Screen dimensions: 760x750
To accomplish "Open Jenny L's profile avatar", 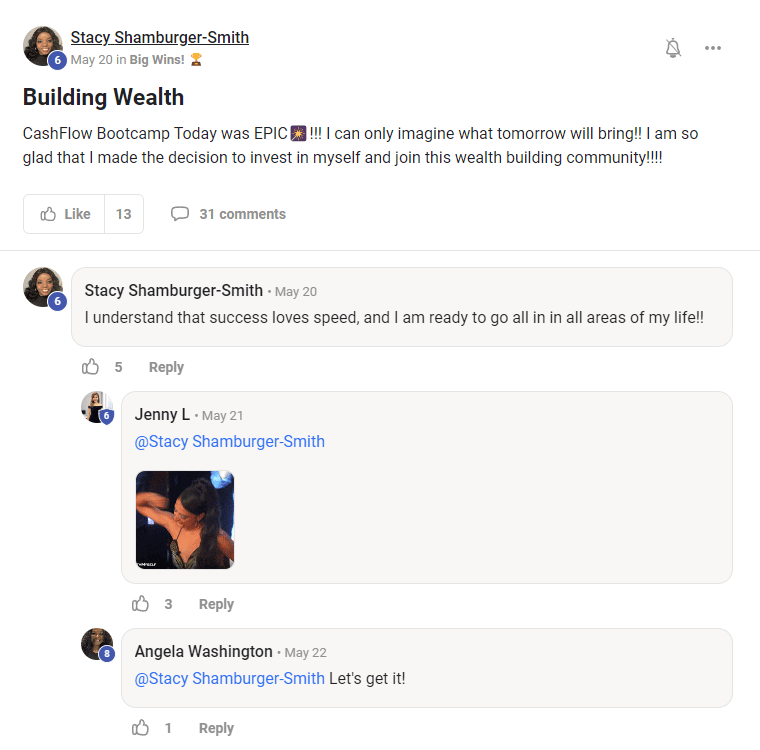I will click(96, 407).
